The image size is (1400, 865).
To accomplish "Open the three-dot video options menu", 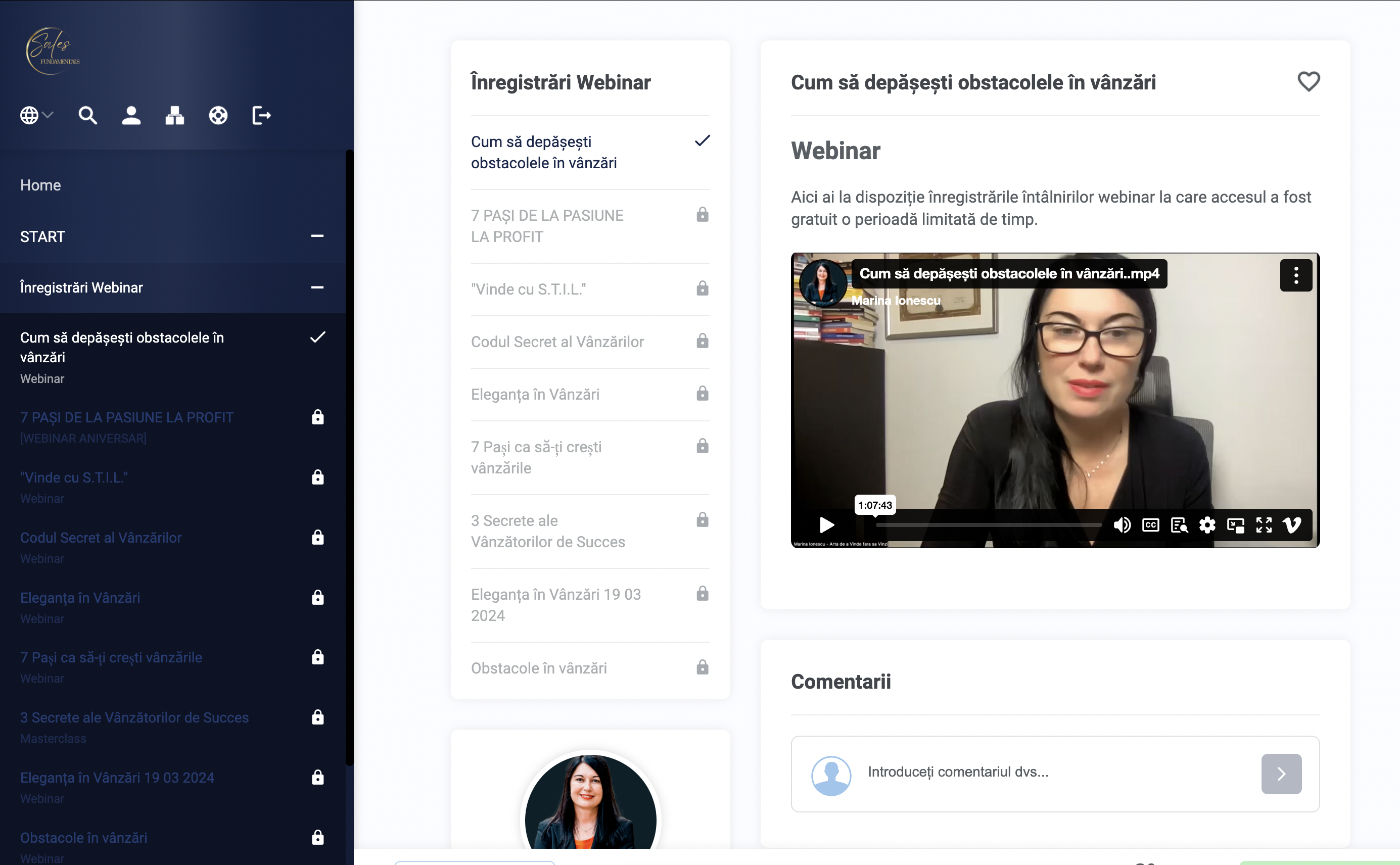I will 1296,275.
